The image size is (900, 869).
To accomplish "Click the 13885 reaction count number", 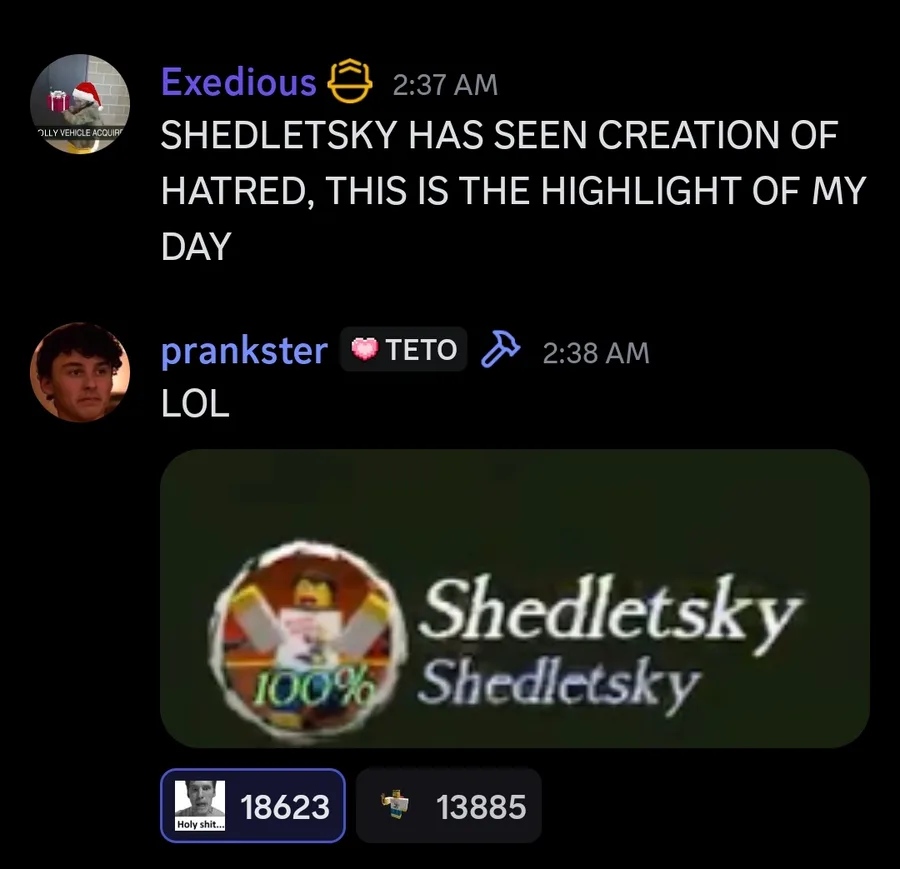I will point(481,806).
